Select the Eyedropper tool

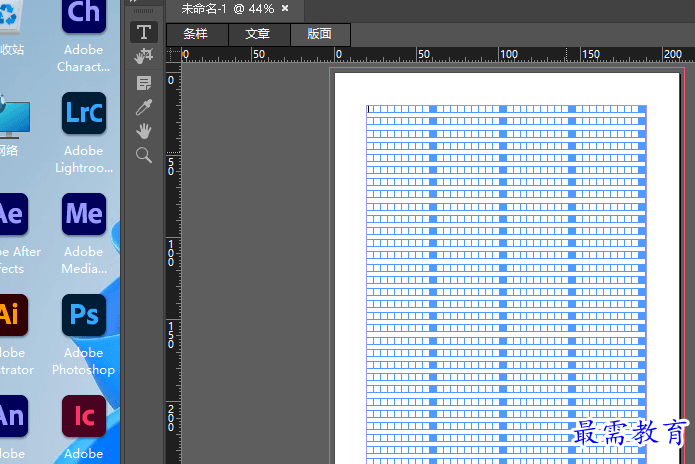(x=144, y=107)
